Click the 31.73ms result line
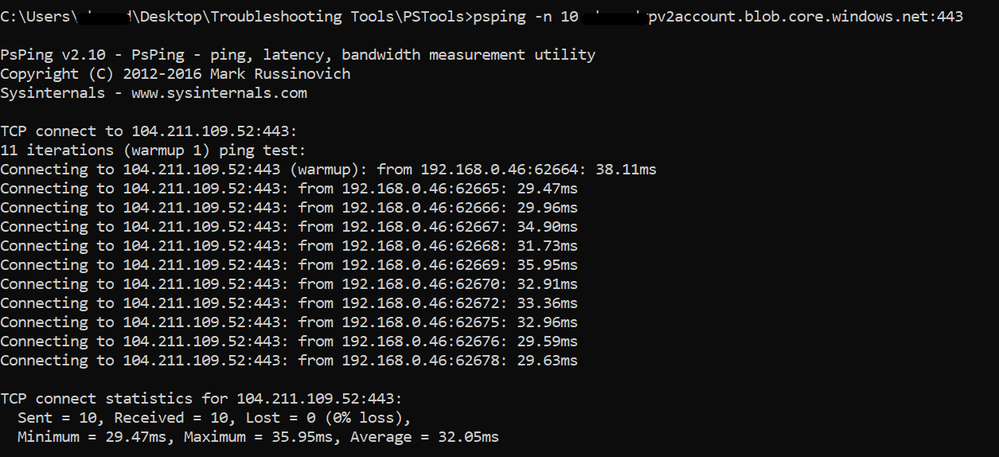This screenshot has width=999, height=457. (289, 246)
